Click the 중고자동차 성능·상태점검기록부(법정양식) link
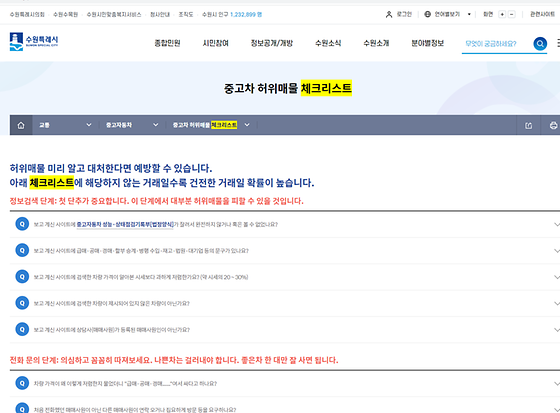 click(125, 224)
